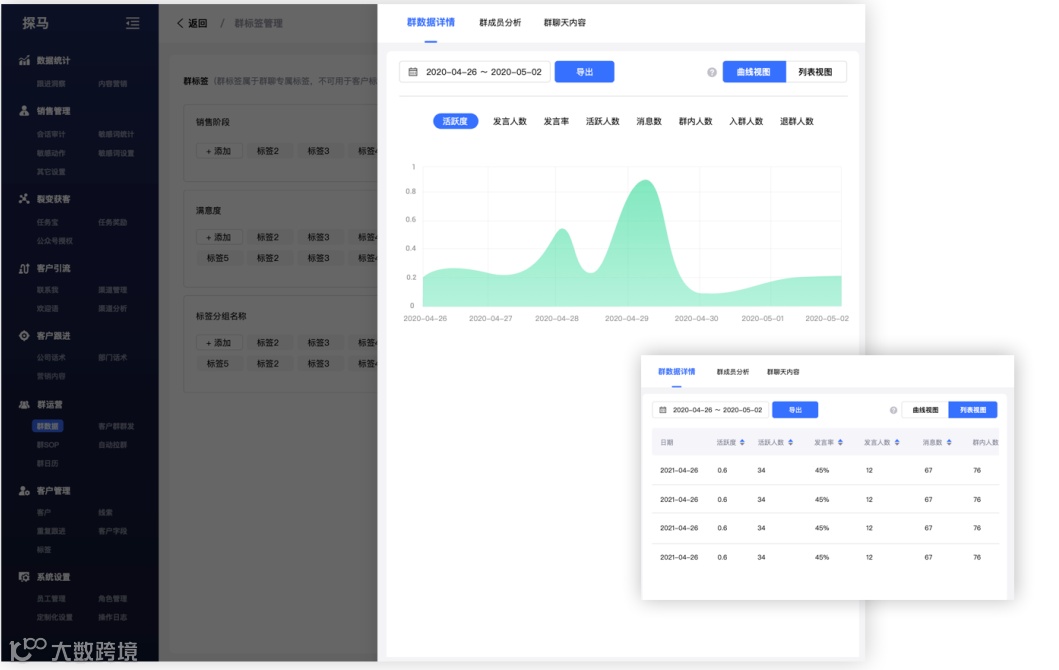Image resolution: width=1059 pixels, height=670 pixels.
Task: Select 列表视图 toggle in the small list panel
Action: point(973,410)
